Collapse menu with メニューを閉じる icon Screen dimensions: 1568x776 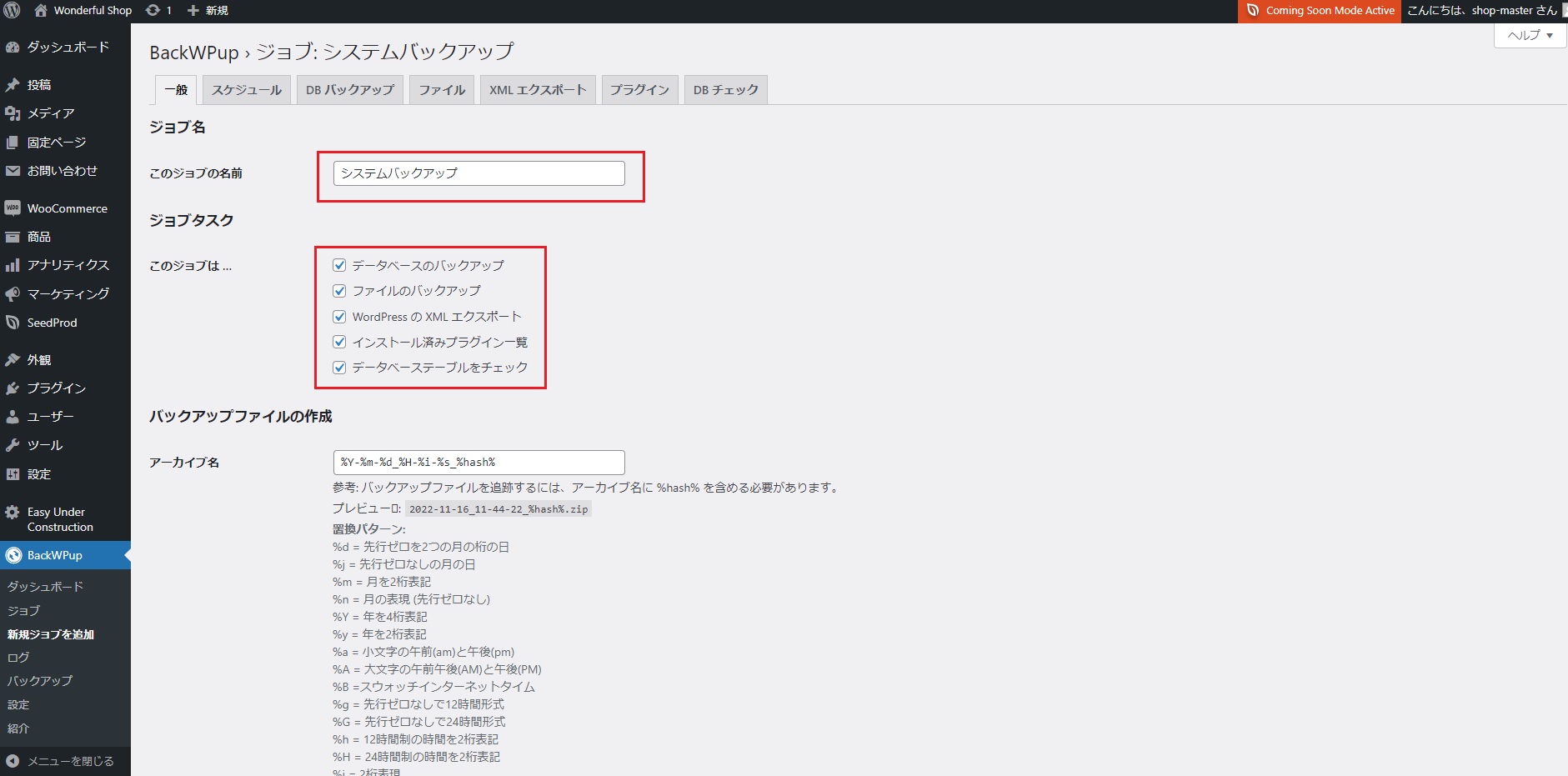pyautogui.click(x=13, y=761)
